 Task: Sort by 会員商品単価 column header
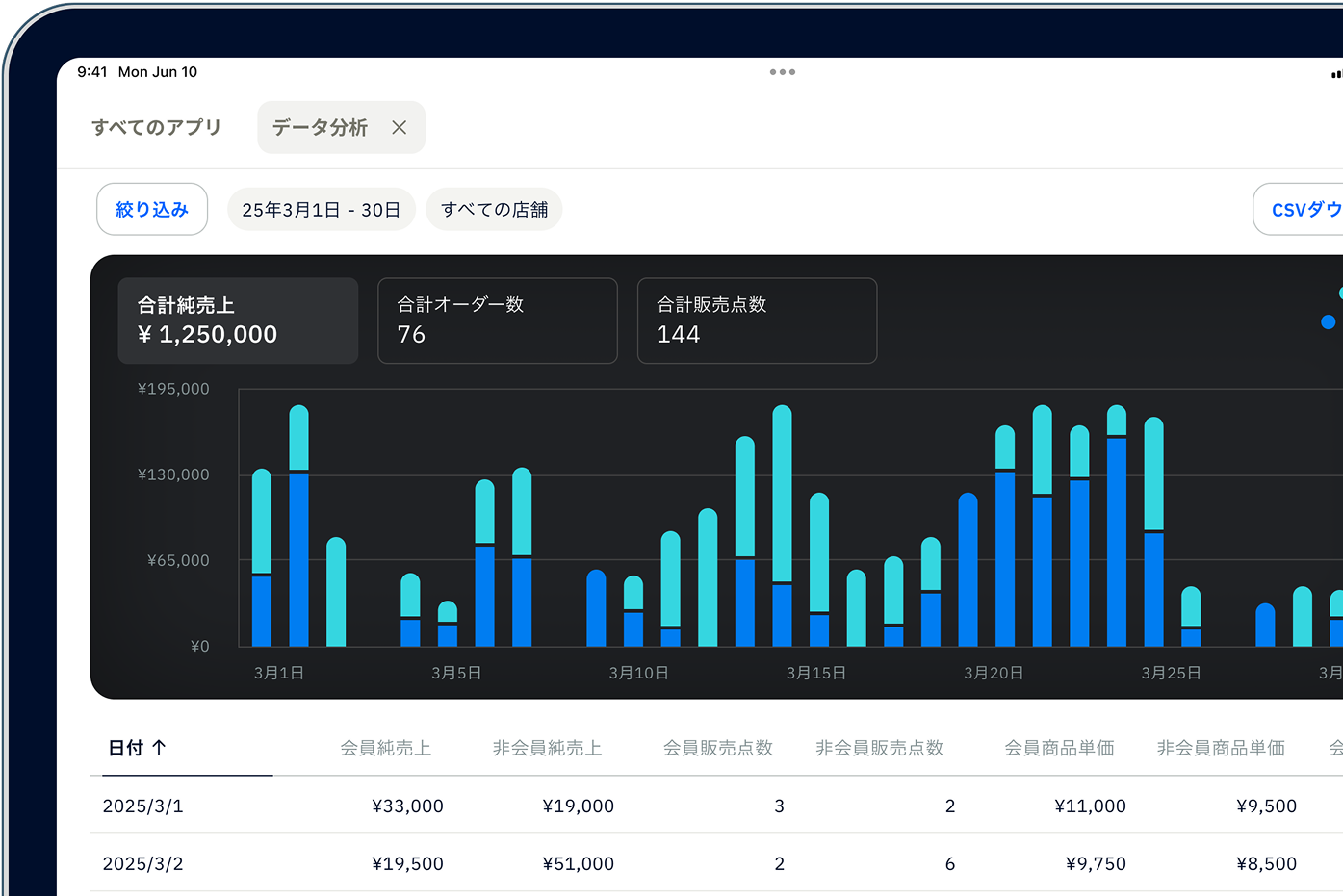(1059, 748)
